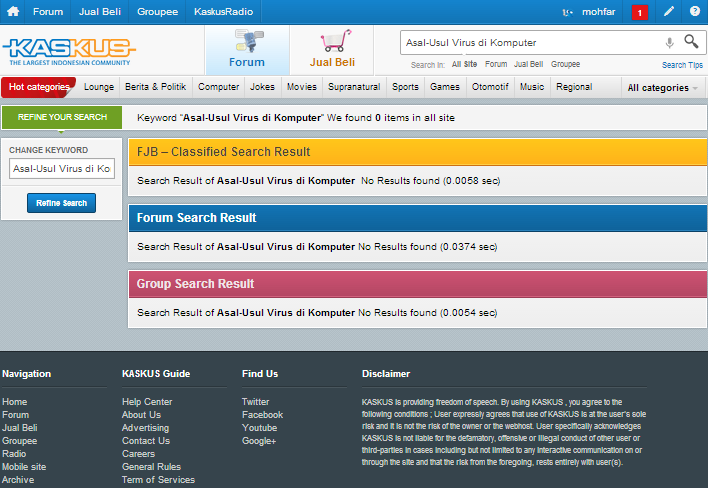
Task: Open the Help Center link
Action: [x=147, y=402]
